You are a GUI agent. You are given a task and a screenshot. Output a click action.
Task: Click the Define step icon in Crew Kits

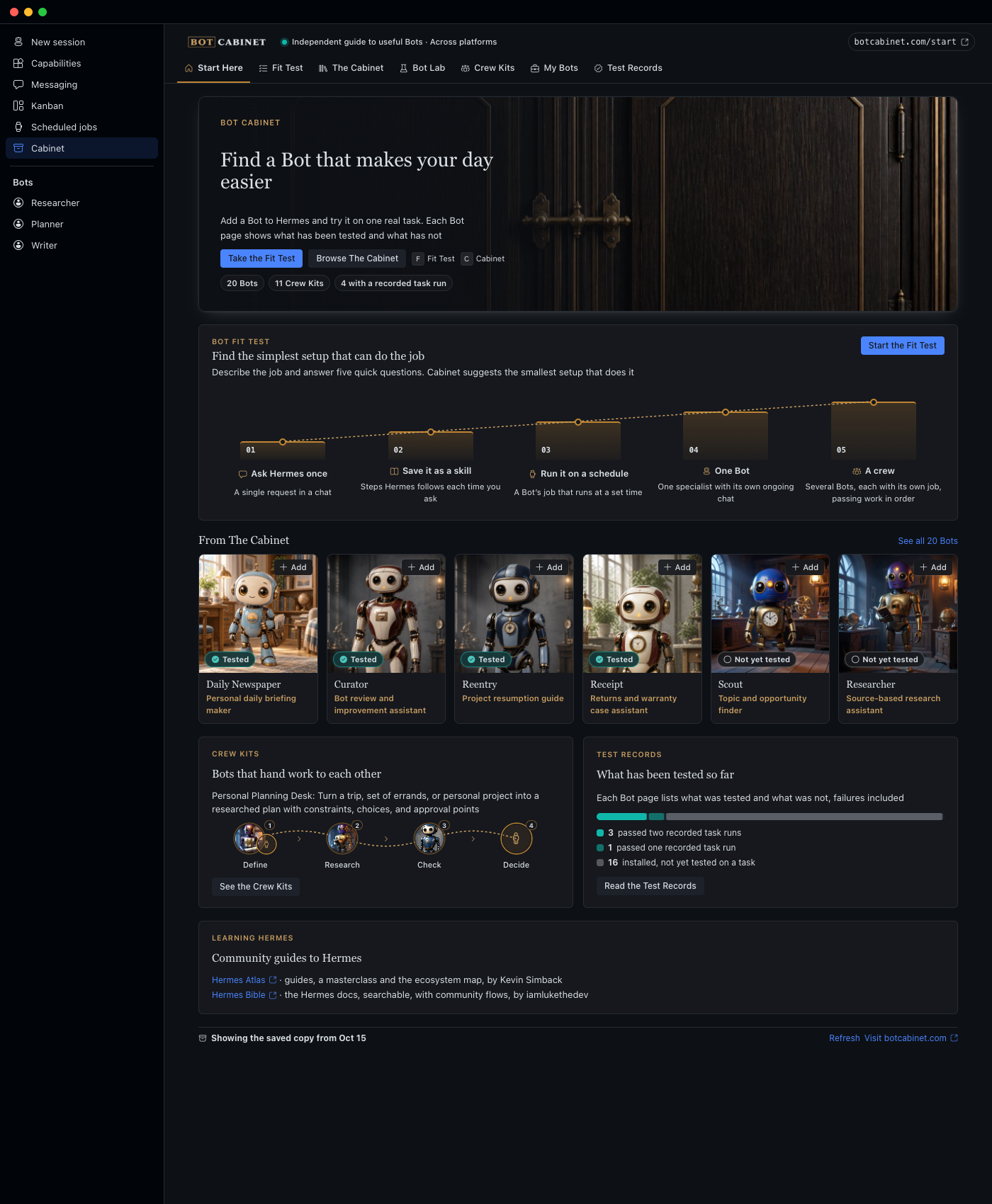coord(249,839)
